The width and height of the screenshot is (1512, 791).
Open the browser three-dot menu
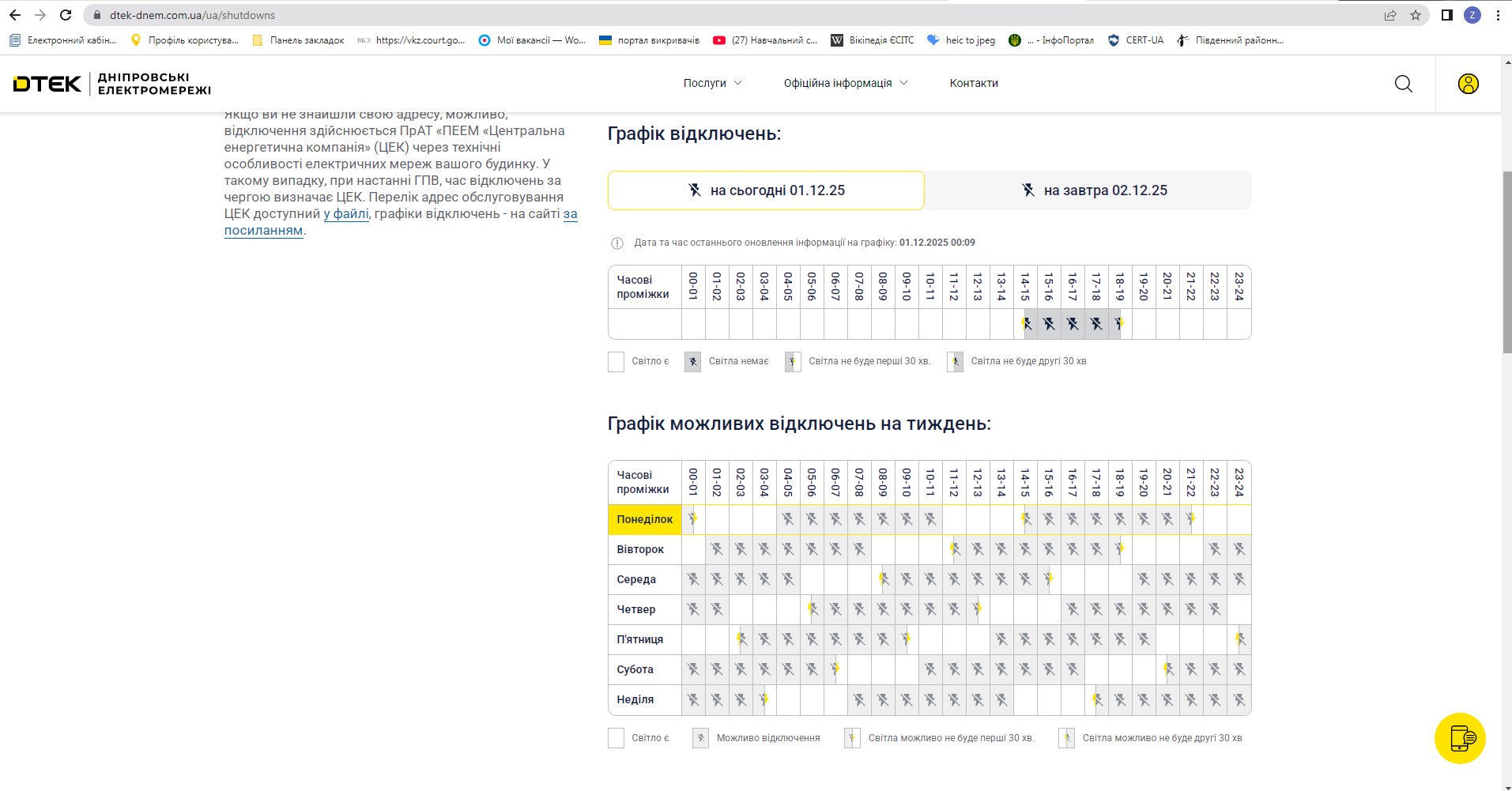coord(1497,15)
